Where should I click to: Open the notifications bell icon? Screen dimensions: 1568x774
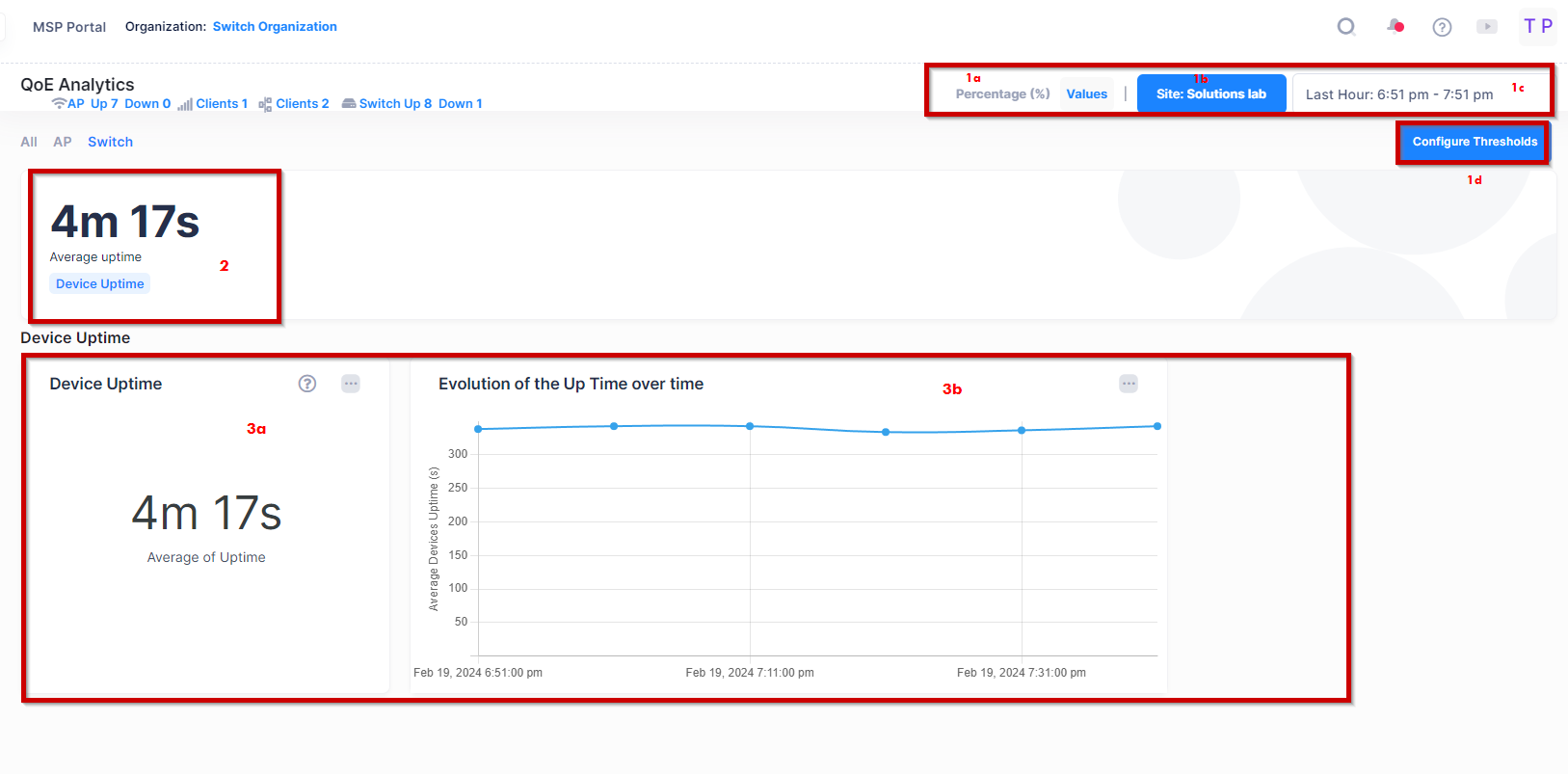pos(1395,27)
